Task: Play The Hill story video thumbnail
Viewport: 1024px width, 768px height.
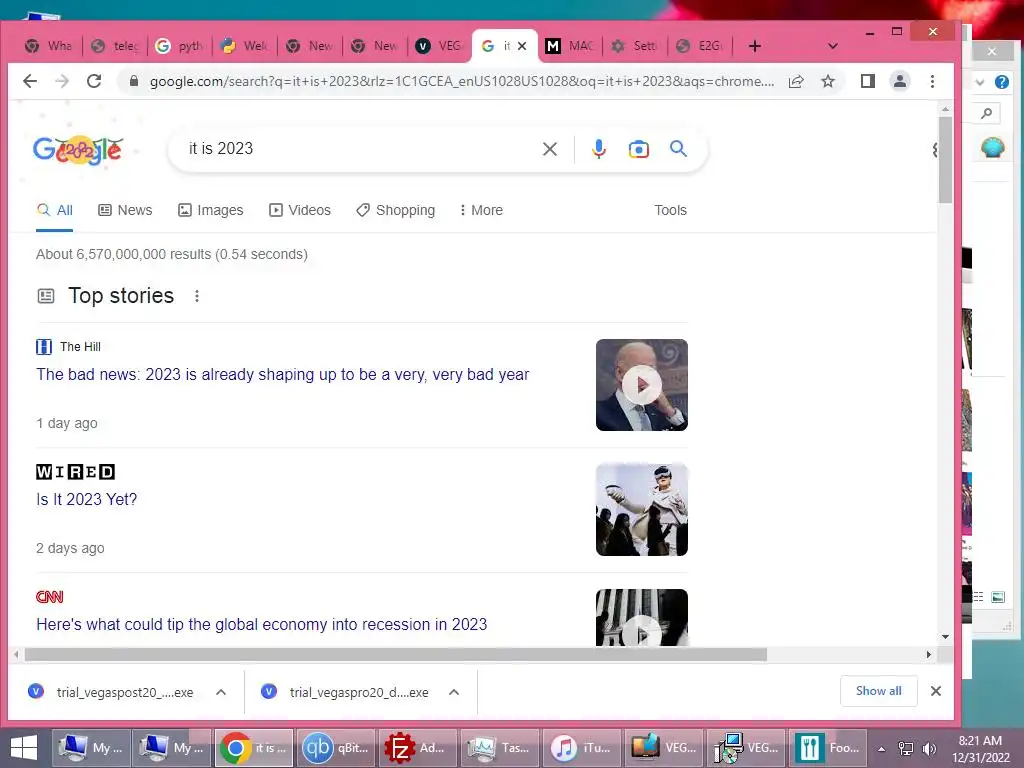Action: [642, 385]
